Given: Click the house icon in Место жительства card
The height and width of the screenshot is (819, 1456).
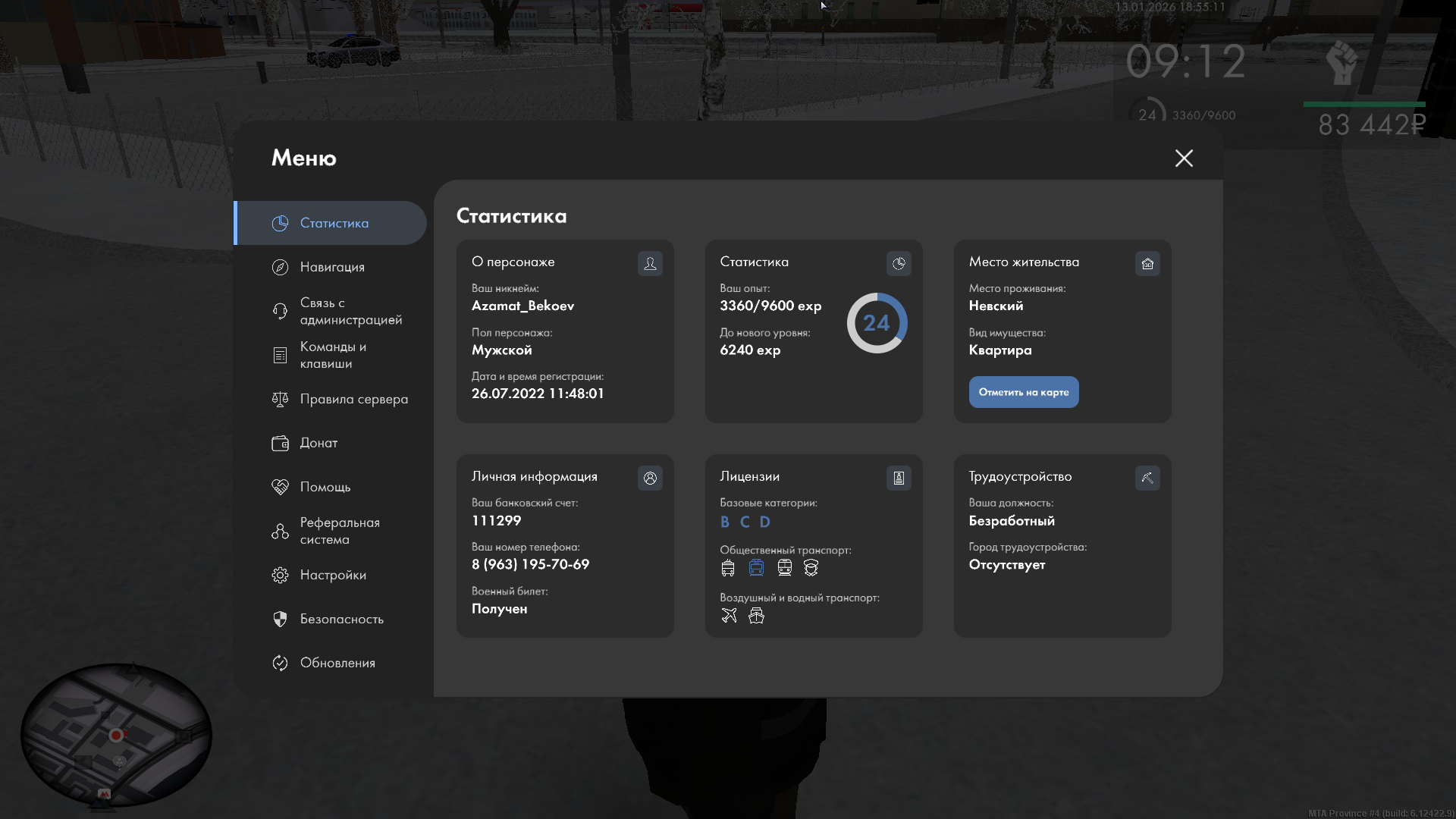Looking at the screenshot, I should (1147, 263).
